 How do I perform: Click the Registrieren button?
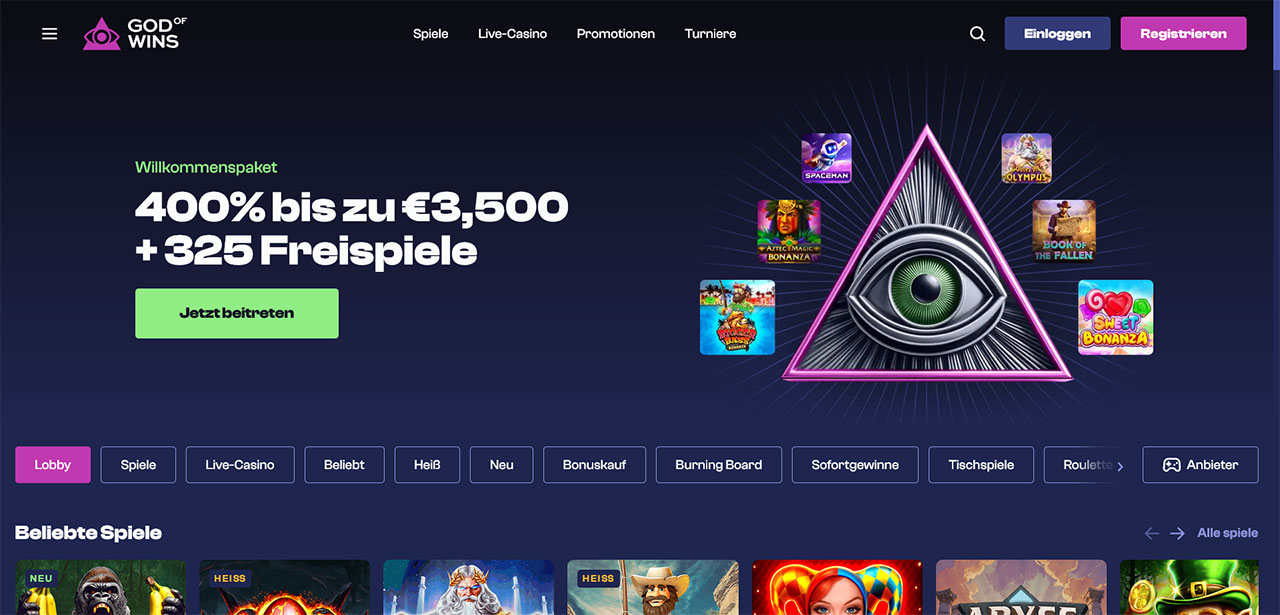1183,33
